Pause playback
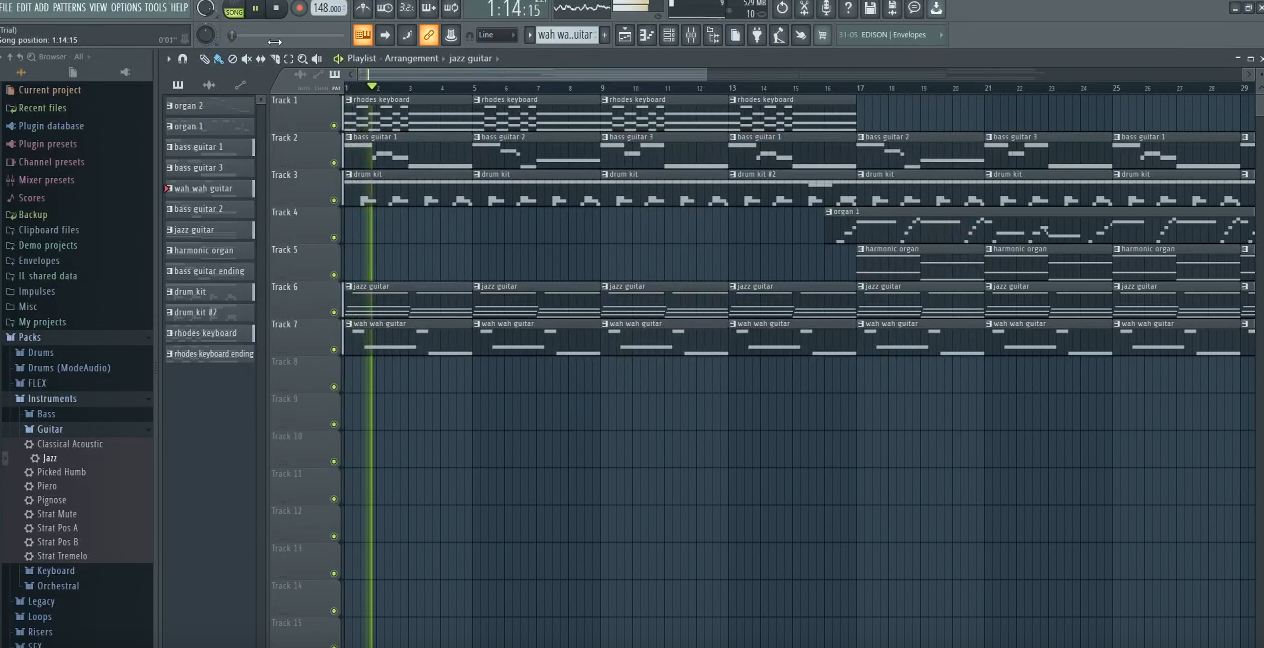Viewport: 1264px width, 648px height. click(x=255, y=9)
